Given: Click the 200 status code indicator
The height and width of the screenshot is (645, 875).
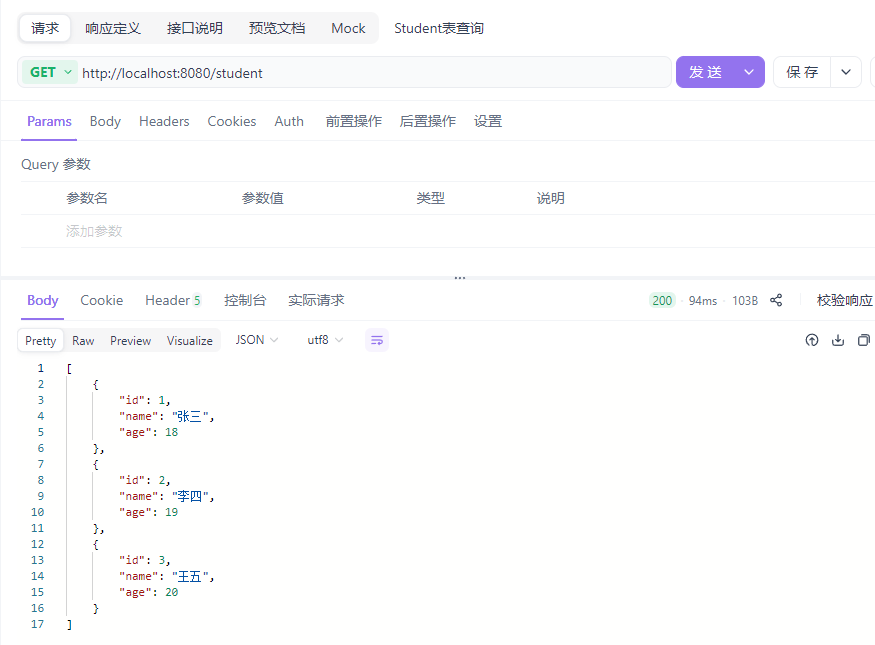Looking at the screenshot, I should 663,300.
